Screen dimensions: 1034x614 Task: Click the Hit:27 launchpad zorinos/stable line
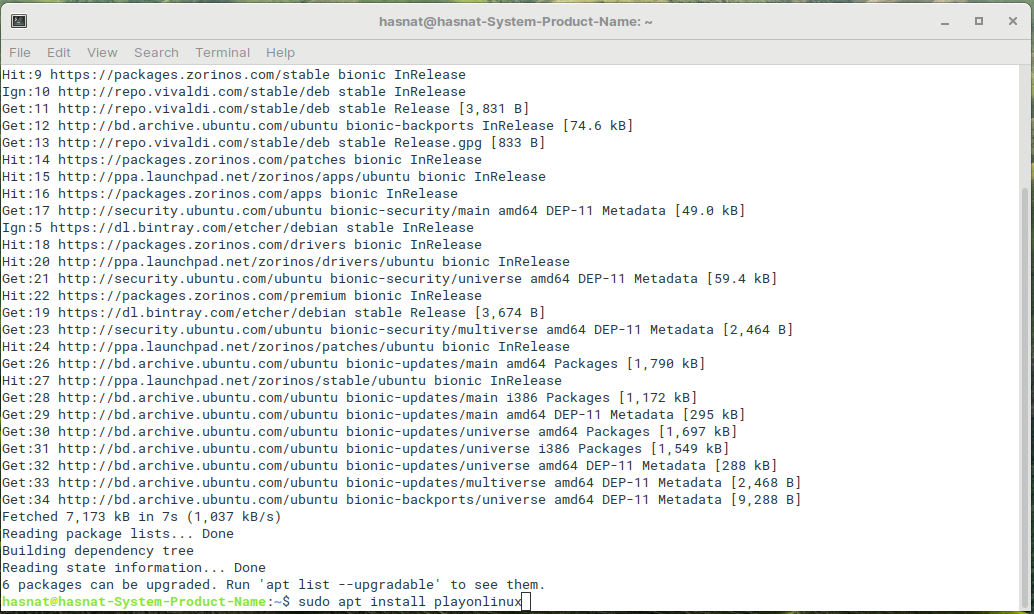coord(282,381)
